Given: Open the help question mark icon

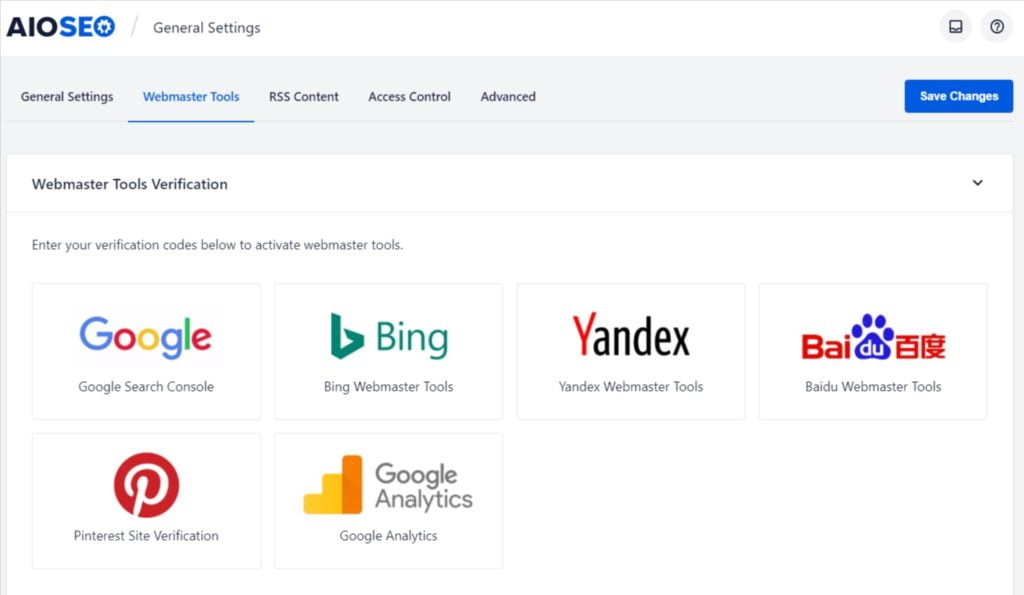Looking at the screenshot, I should 996,27.
